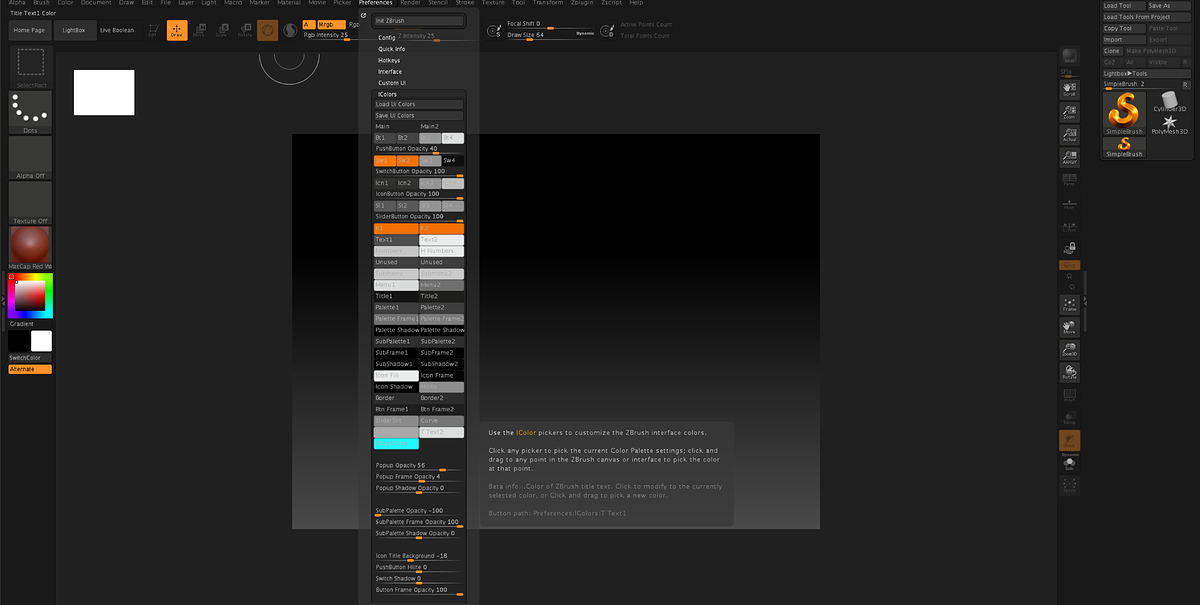The height and width of the screenshot is (605, 1200).
Task: Click the LightBox button
Action: click(x=74, y=31)
